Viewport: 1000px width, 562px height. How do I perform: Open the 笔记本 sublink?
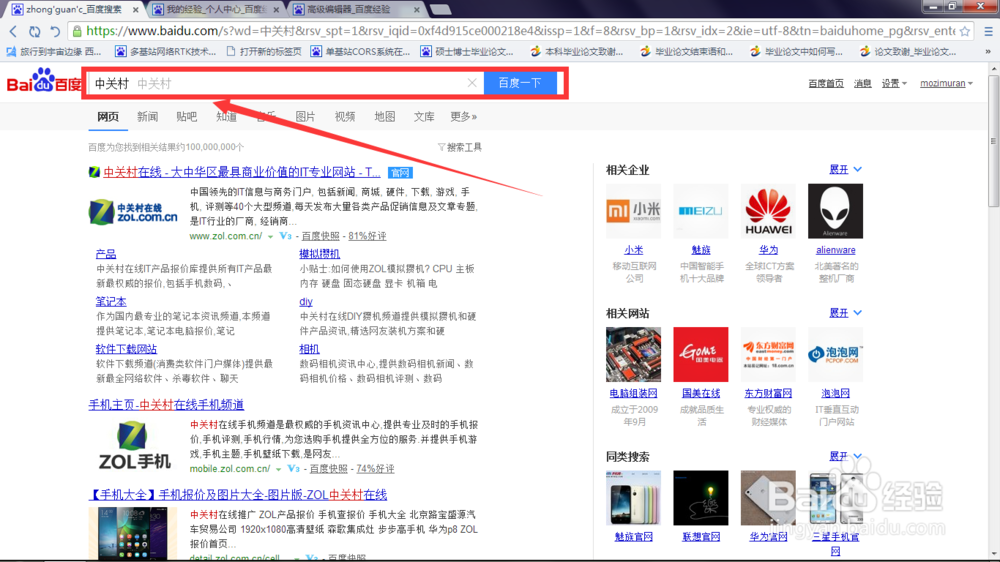pos(111,302)
